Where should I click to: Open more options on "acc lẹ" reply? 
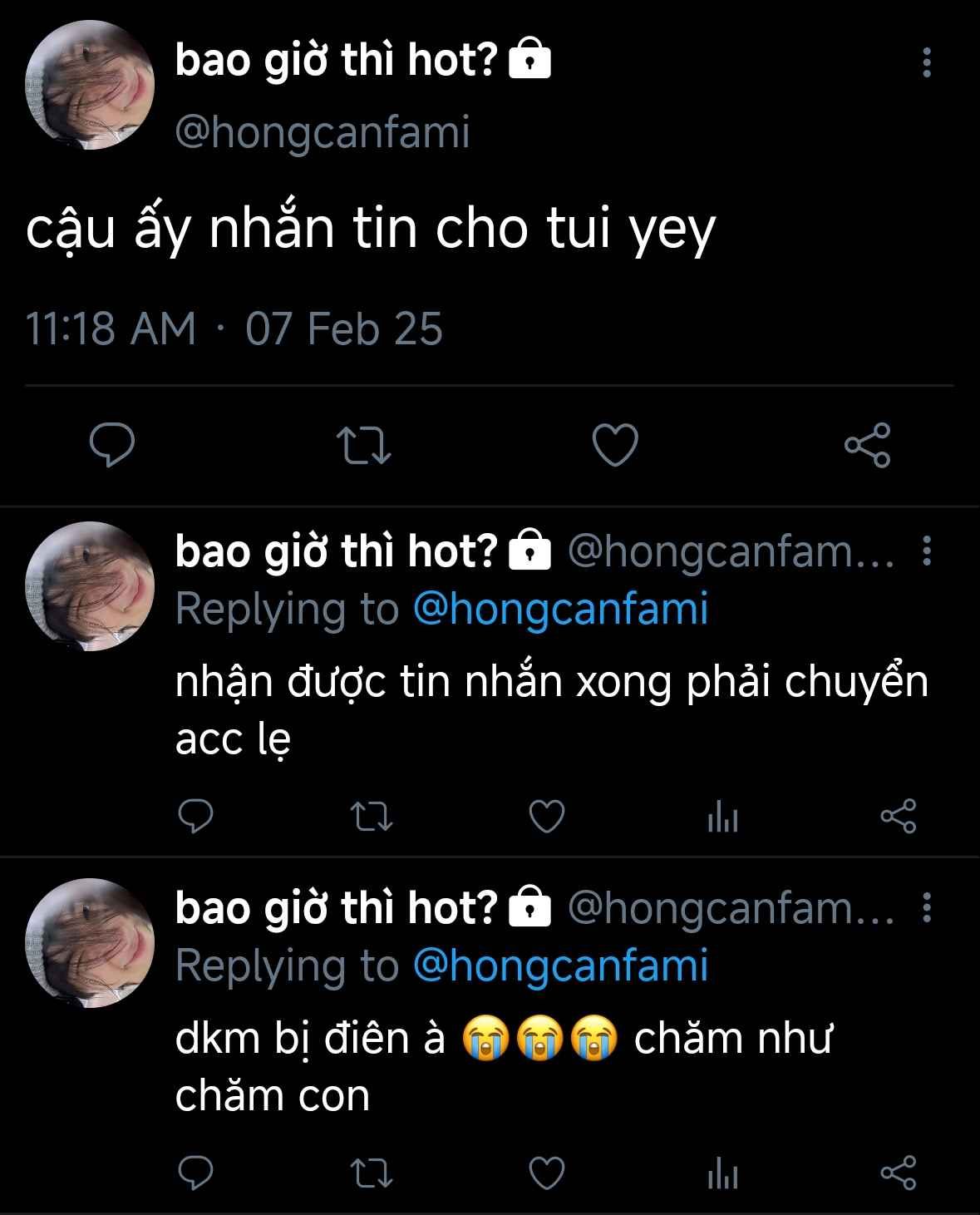927,551
